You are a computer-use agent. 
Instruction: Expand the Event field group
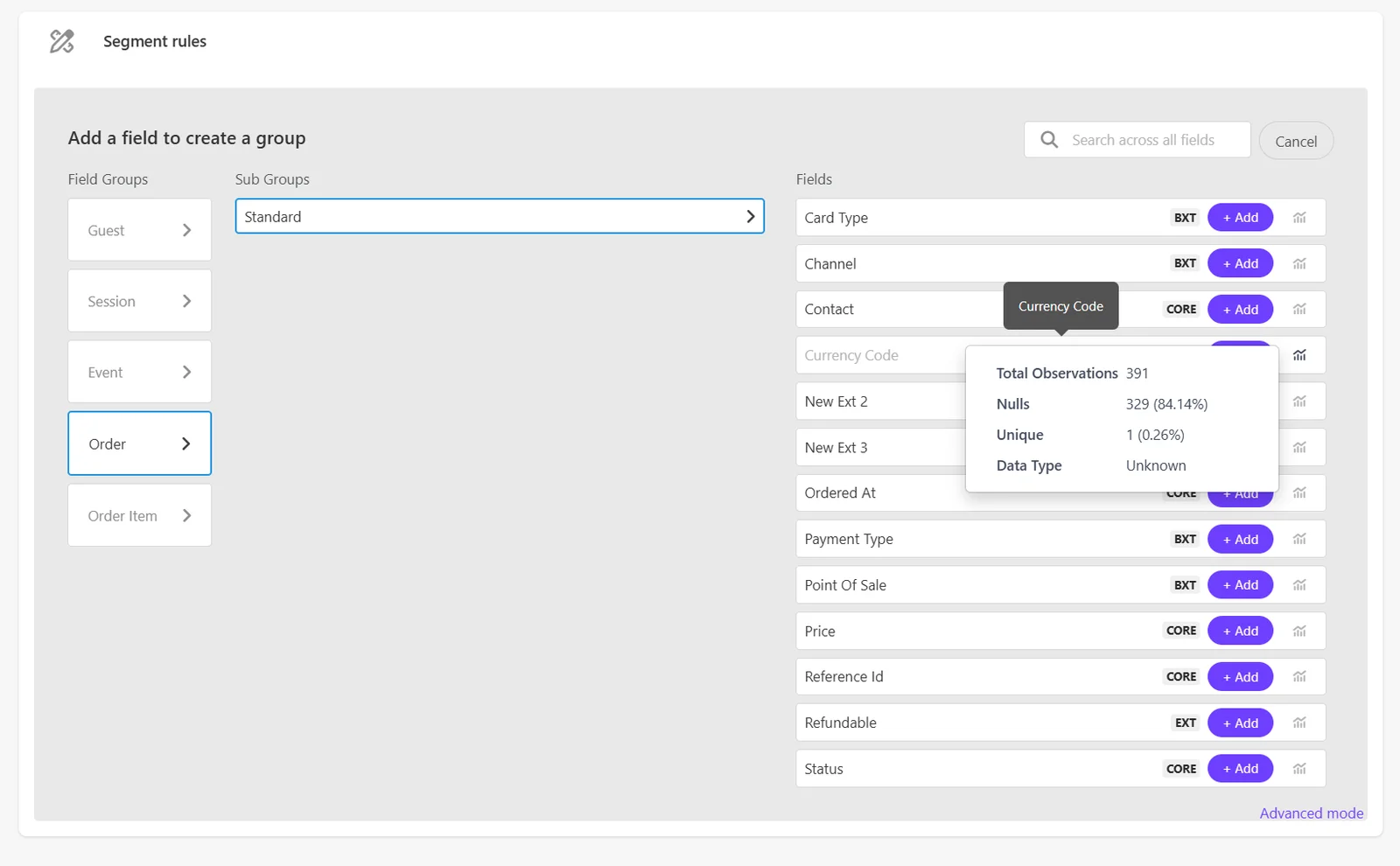pyautogui.click(x=140, y=372)
